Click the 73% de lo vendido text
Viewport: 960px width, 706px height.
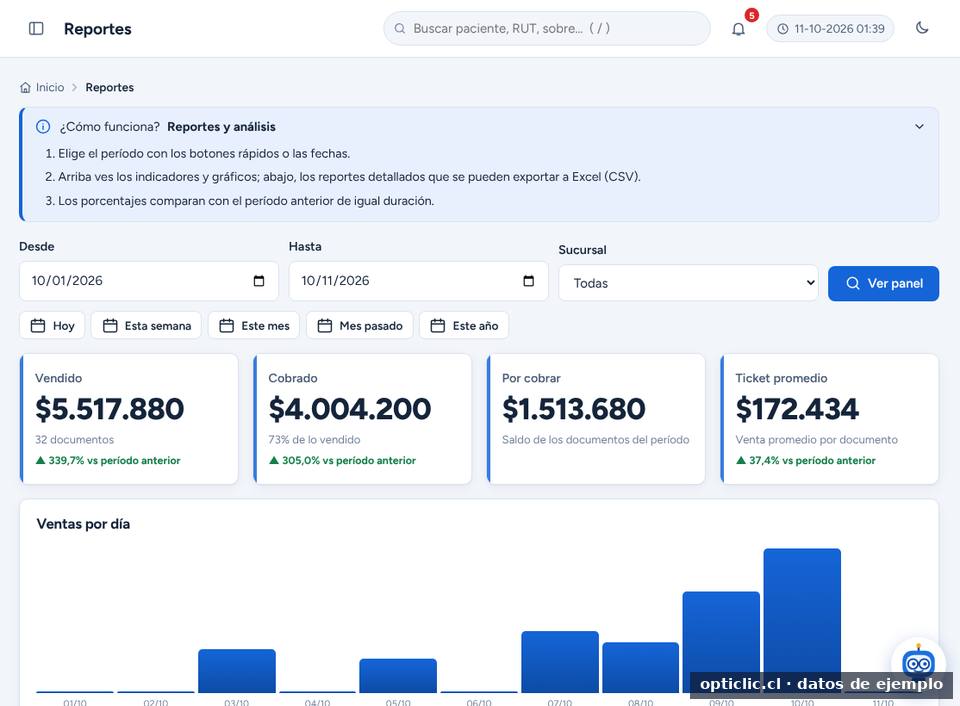[x=314, y=440]
